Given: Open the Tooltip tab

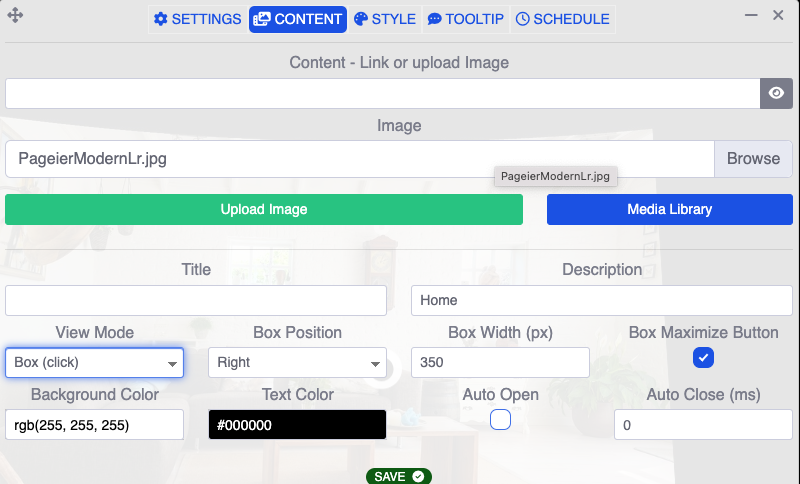Looking at the screenshot, I should tap(465, 19).
